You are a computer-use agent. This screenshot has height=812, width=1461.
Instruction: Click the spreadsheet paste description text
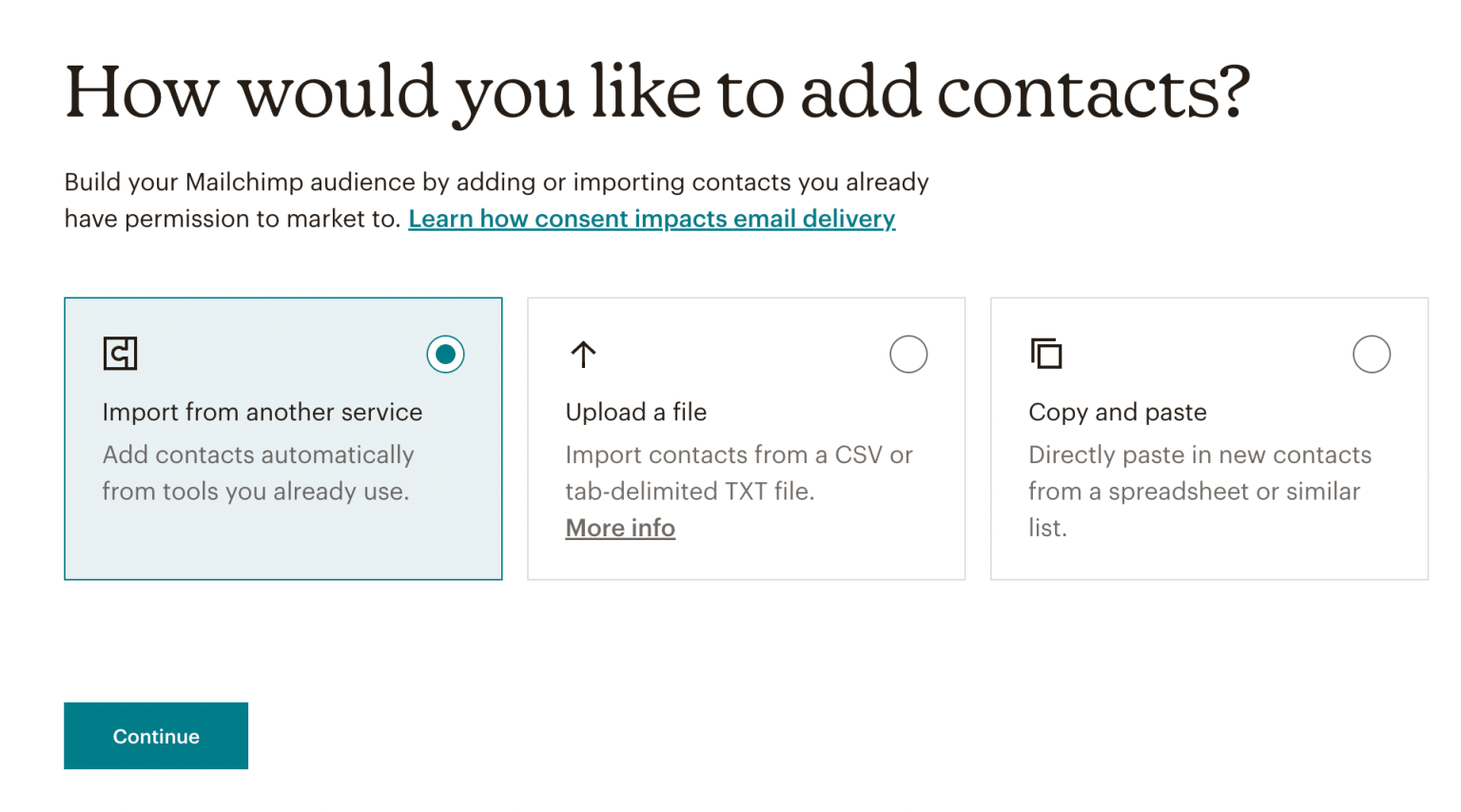[x=1199, y=491]
